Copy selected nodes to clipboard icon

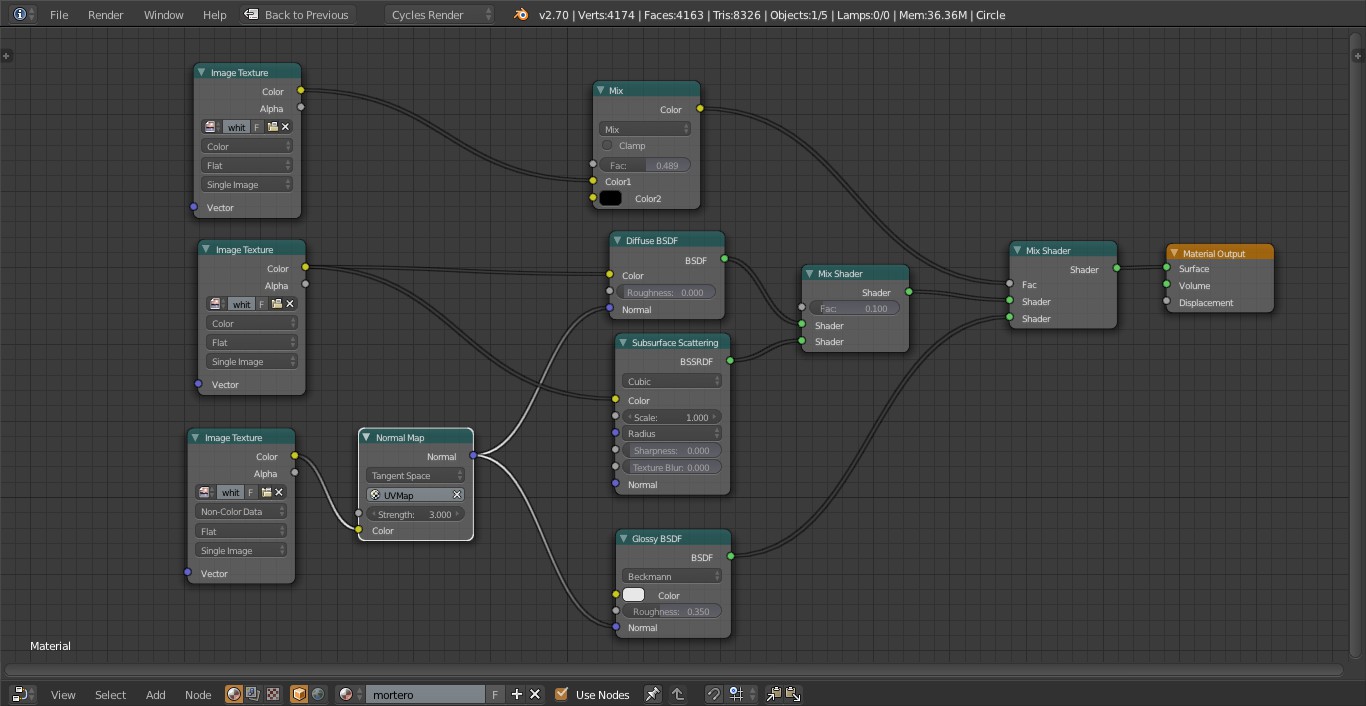(773, 694)
